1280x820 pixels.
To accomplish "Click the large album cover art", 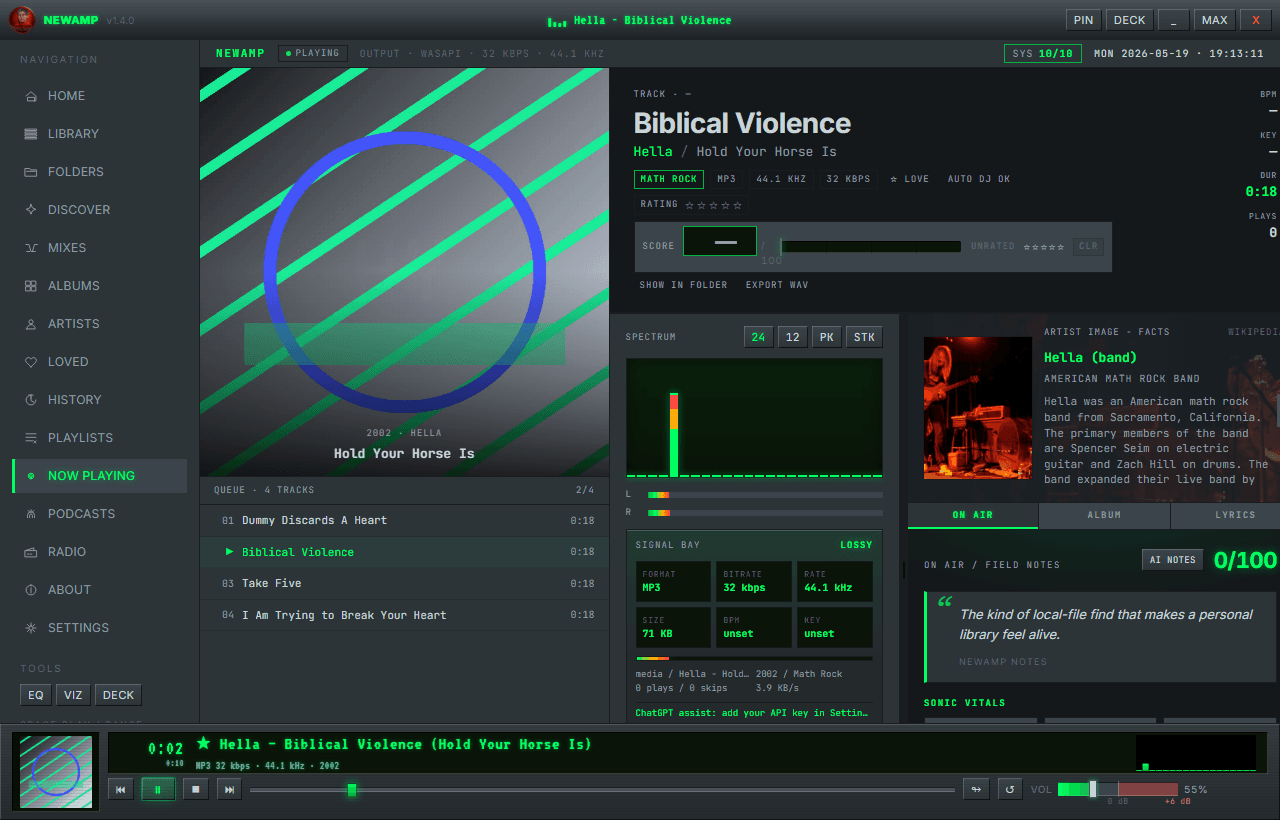I will click(x=404, y=272).
